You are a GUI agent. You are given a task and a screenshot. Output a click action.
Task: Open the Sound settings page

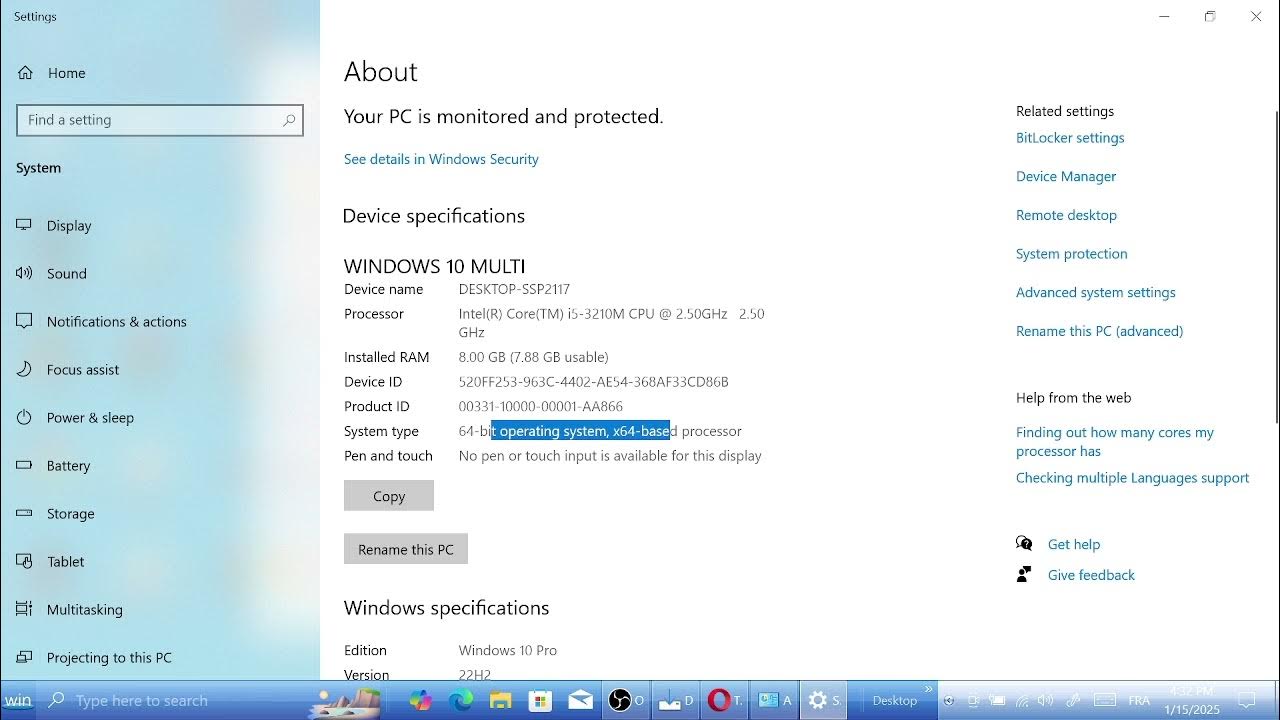pyautogui.click(x=52, y=274)
